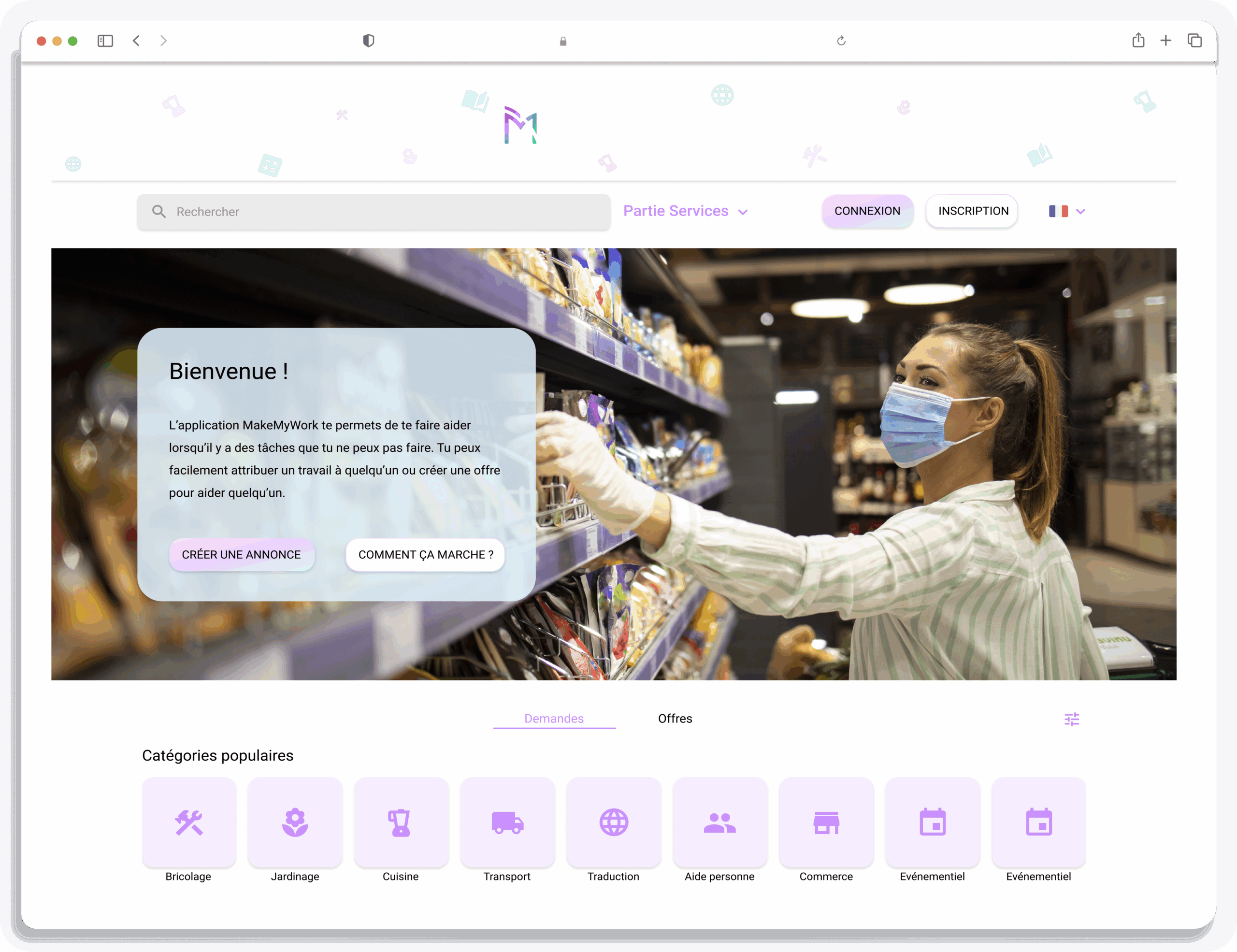Image resolution: width=1237 pixels, height=952 pixels.
Task: Click the Traduction label text
Action: click(613, 877)
